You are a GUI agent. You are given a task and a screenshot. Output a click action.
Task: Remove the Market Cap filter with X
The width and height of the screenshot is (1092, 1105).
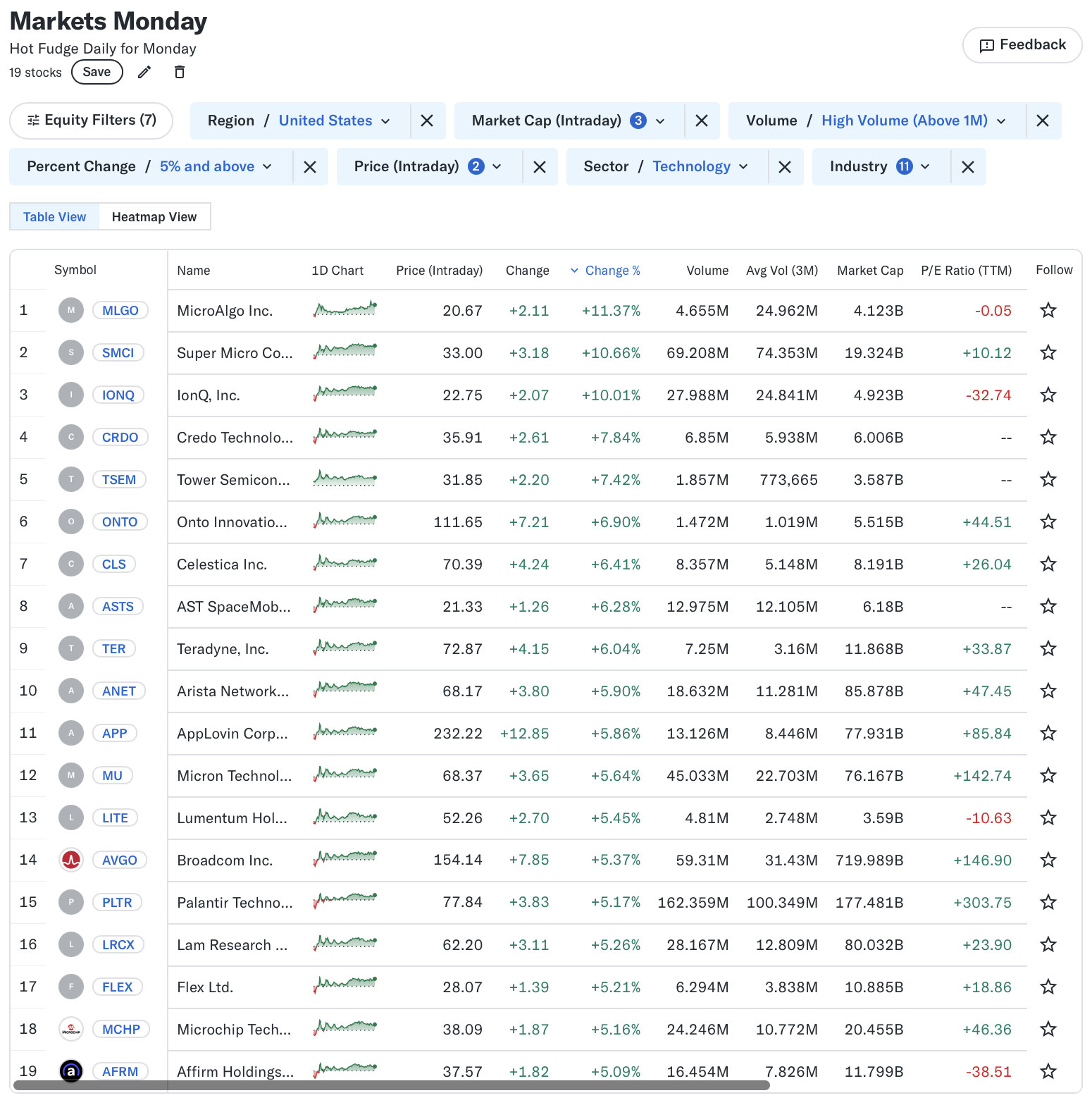(x=702, y=121)
